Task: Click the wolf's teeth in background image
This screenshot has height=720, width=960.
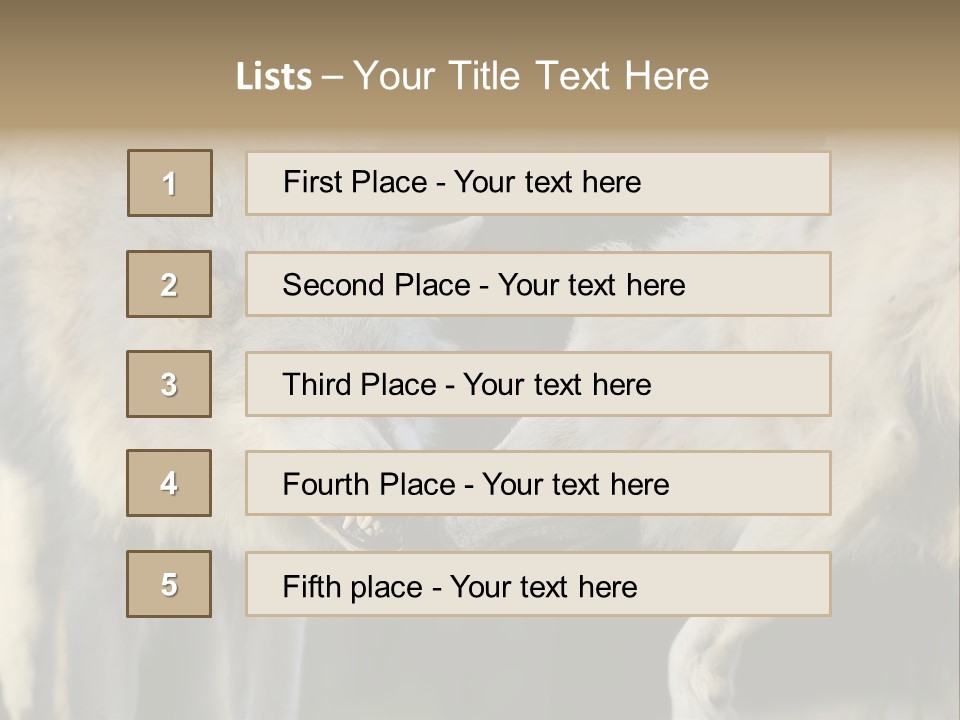Action: point(360,524)
